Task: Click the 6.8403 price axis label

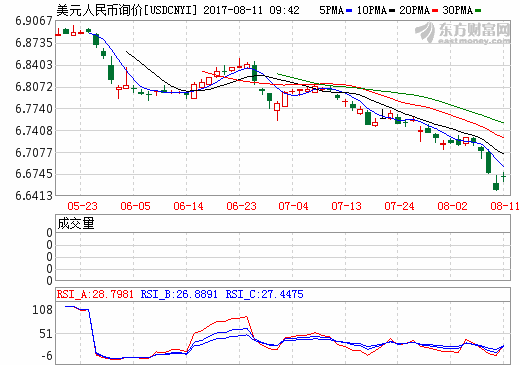Action: coord(34,65)
